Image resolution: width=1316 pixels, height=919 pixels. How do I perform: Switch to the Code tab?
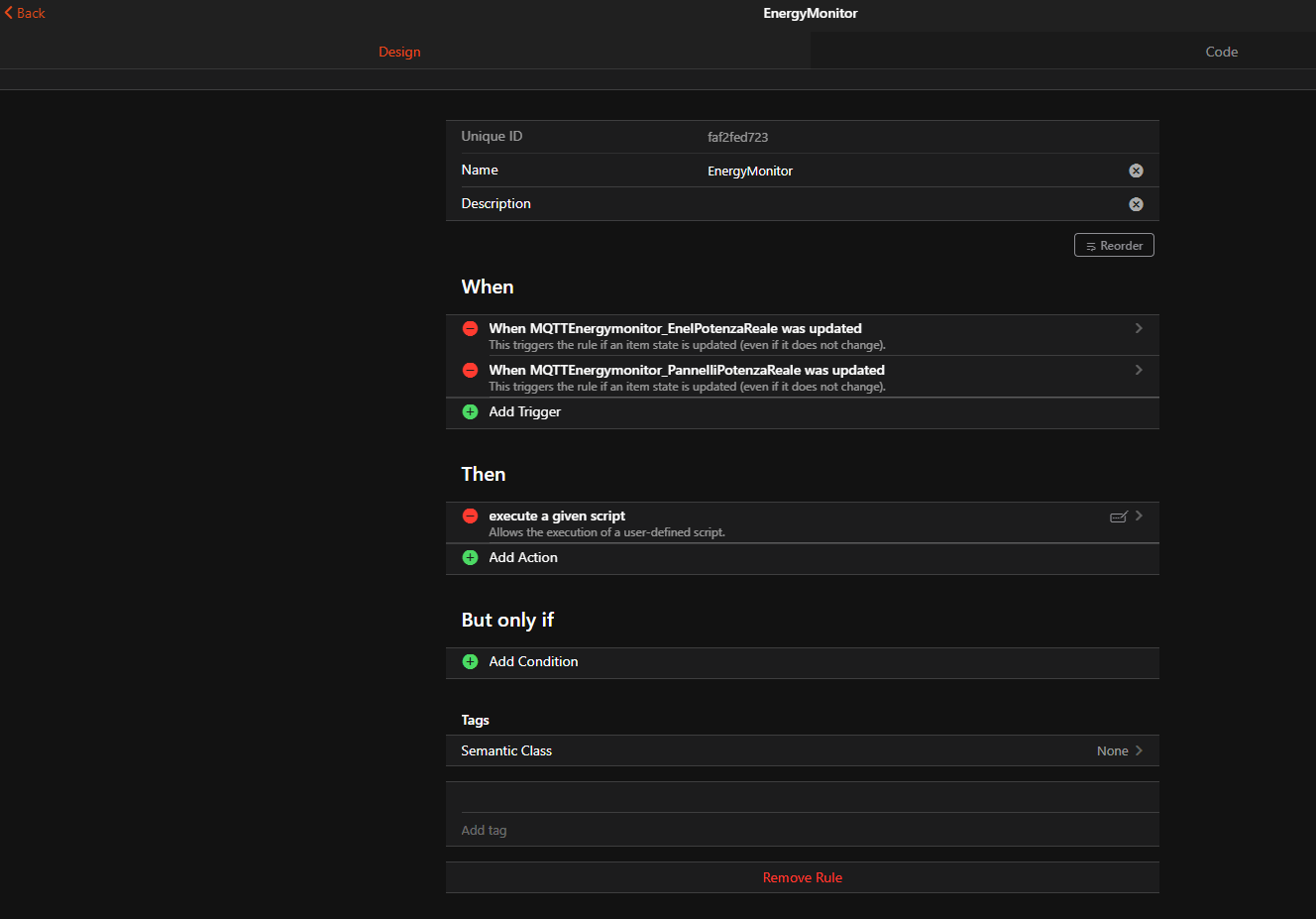1221,52
